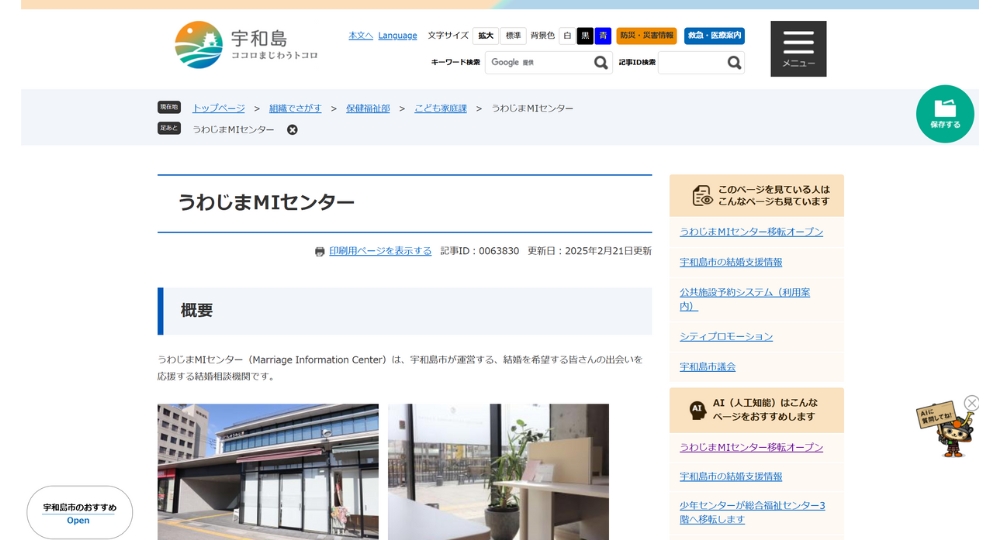Open うわじまMIセンター移転オープン link under AI recommendations
This screenshot has width=1000, height=540.
[x=751, y=447]
